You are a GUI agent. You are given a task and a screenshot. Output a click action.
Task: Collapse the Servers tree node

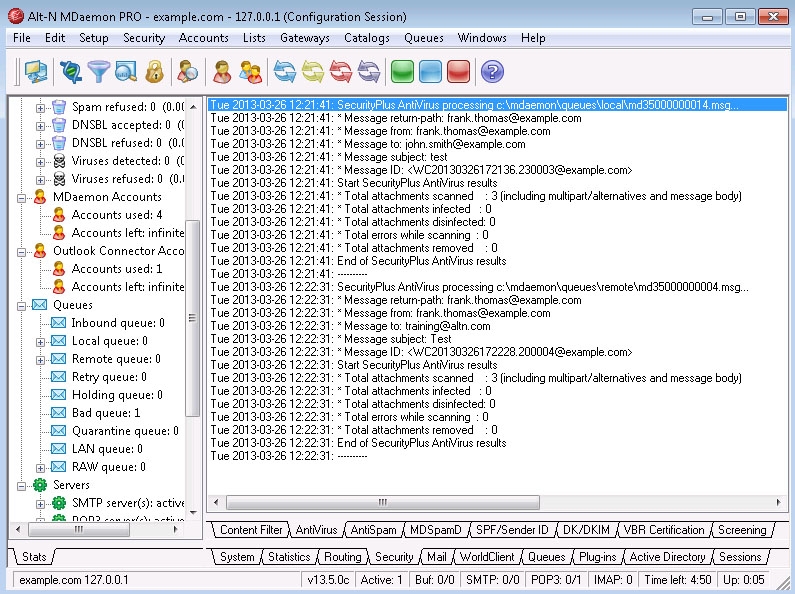point(21,486)
